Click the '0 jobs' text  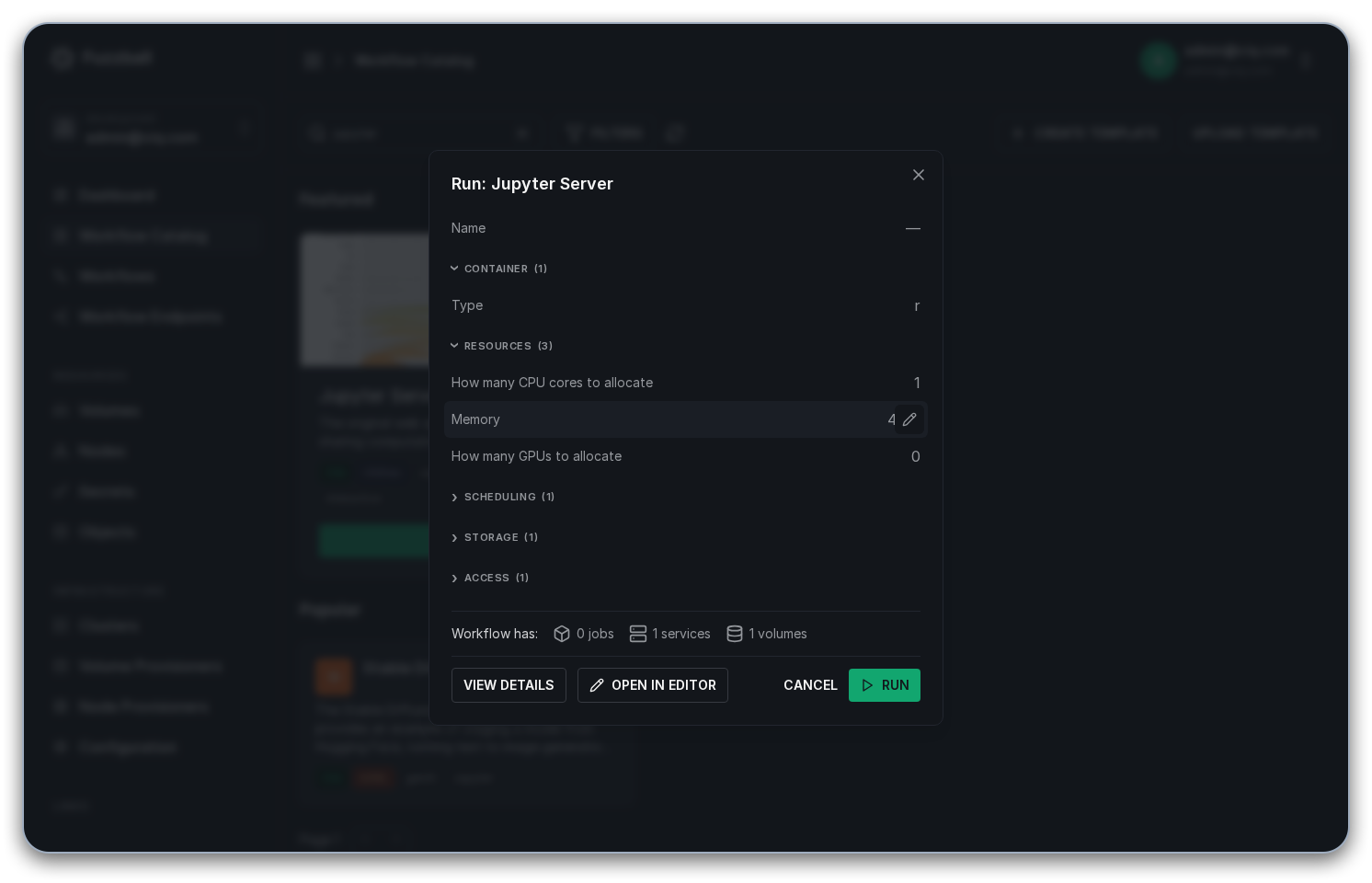[595, 634]
